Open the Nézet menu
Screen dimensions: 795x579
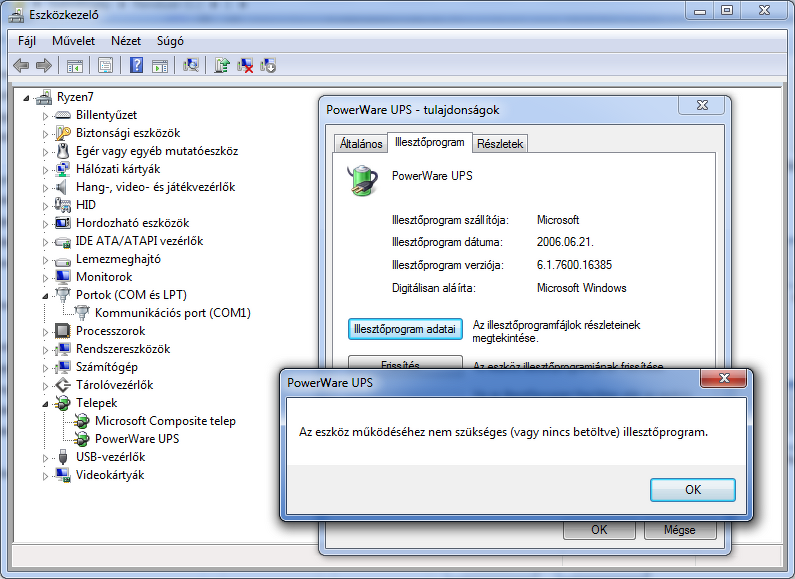pyautogui.click(x=126, y=41)
